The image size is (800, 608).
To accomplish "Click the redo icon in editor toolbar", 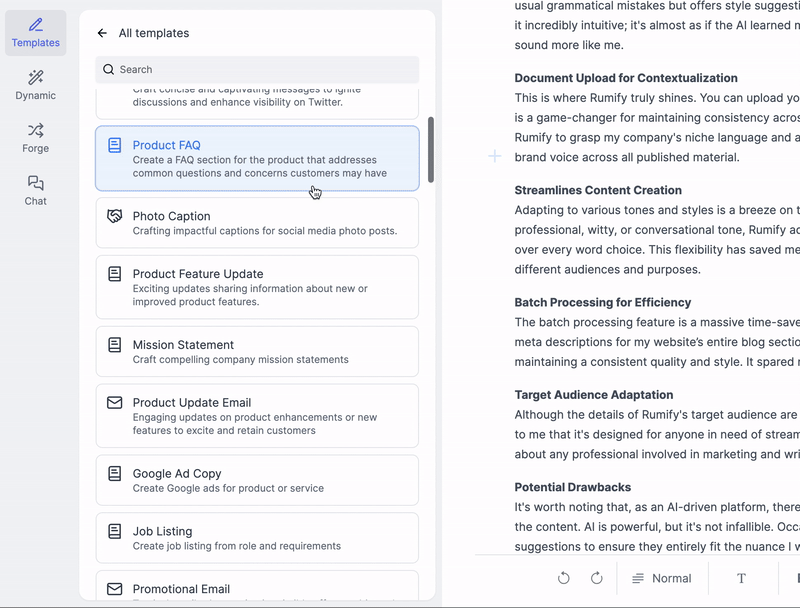I will (x=597, y=578).
